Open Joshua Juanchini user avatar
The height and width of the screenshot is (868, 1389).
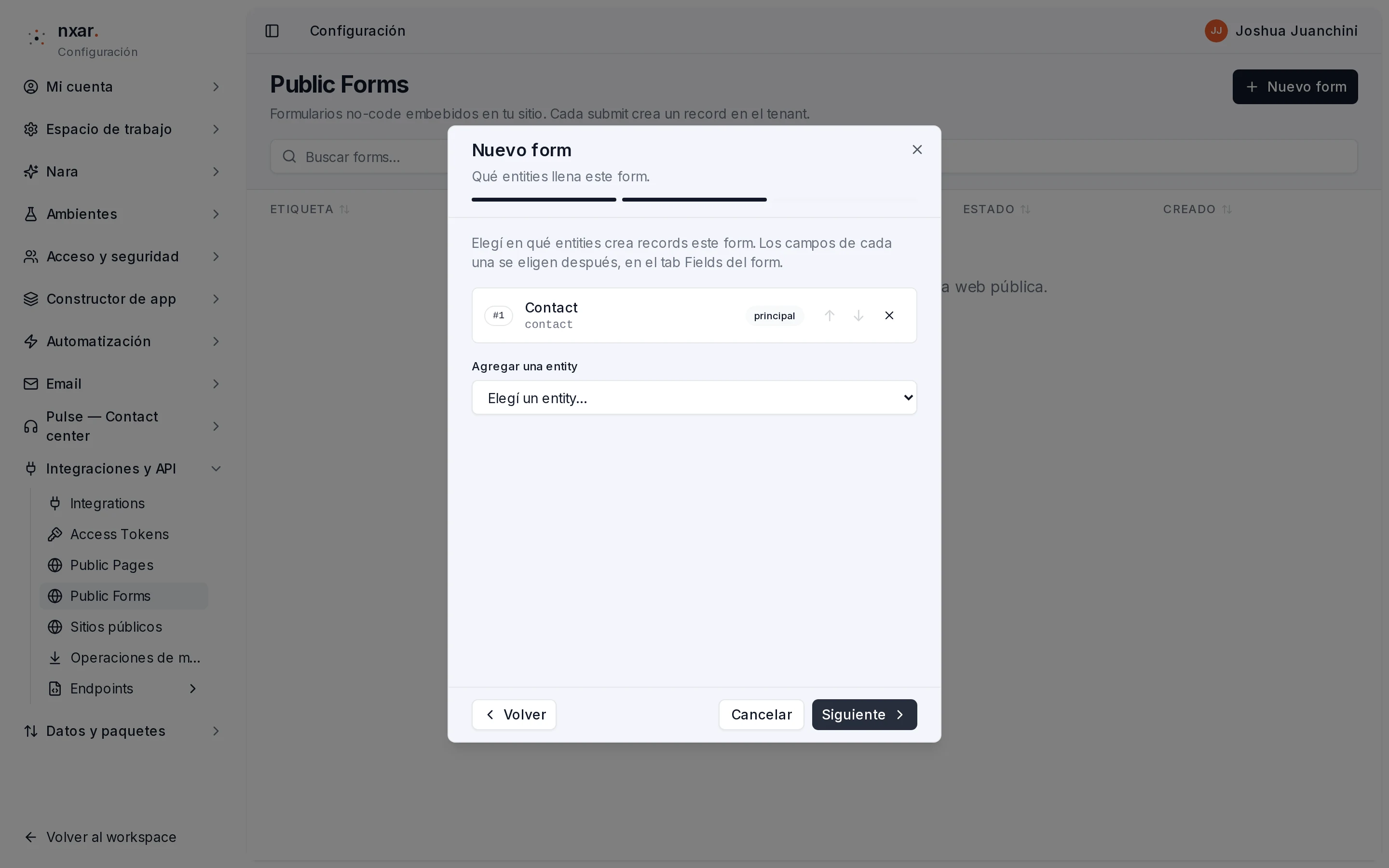(1216, 31)
